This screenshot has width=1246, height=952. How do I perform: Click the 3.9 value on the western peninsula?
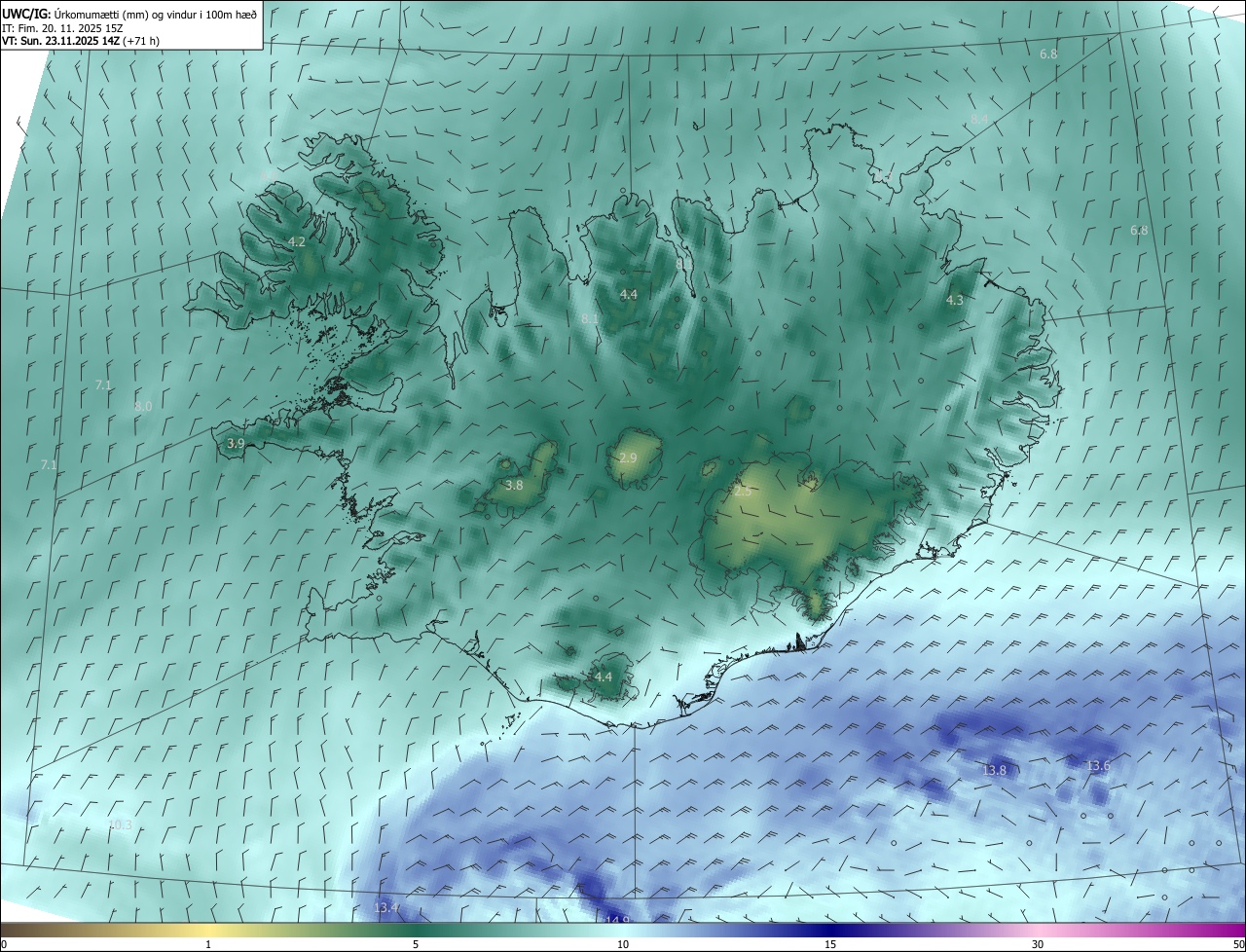pyautogui.click(x=236, y=443)
